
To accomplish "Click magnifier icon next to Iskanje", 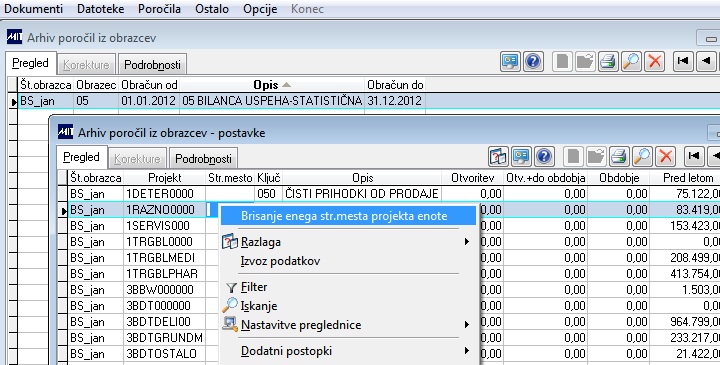I will [x=230, y=305].
